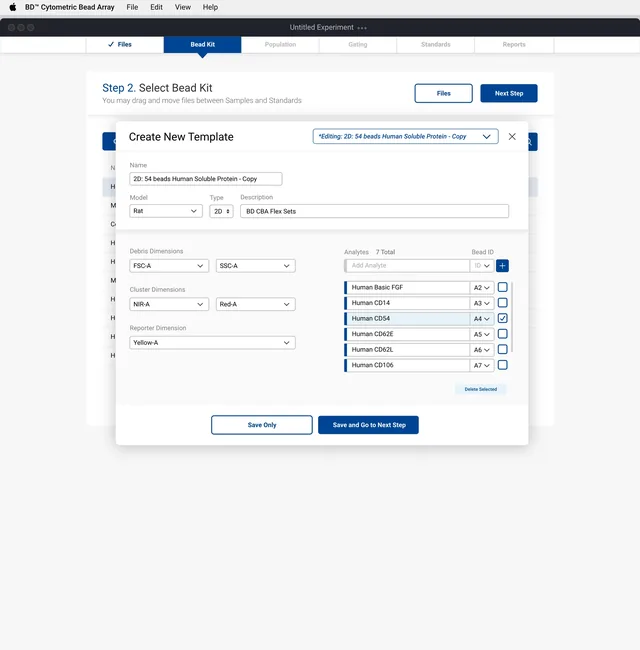640x650 pixels.
Task: Go to the Population tab
Action: [280, 44]
